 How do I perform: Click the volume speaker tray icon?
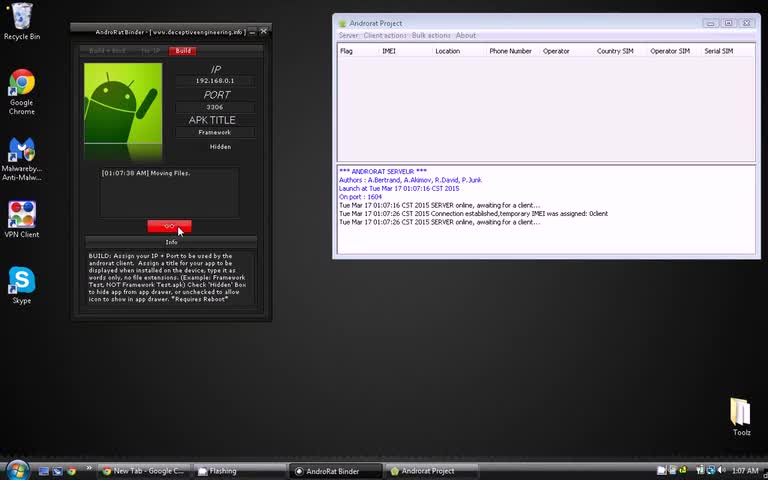(x=721, y=471)
